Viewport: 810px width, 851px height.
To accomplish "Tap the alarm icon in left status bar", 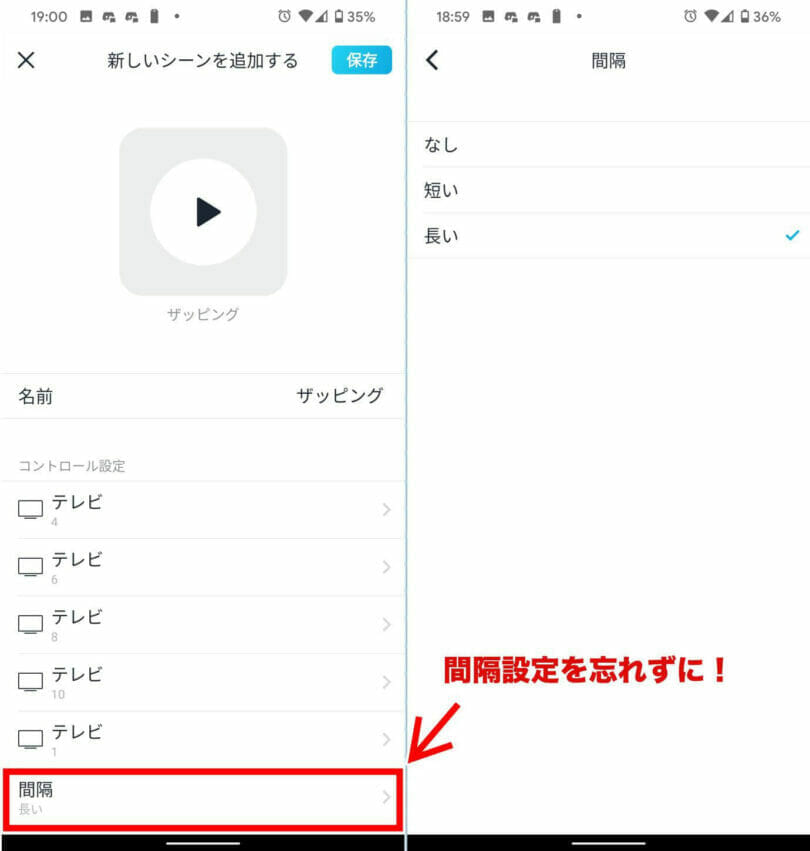I will coord(284,16).
